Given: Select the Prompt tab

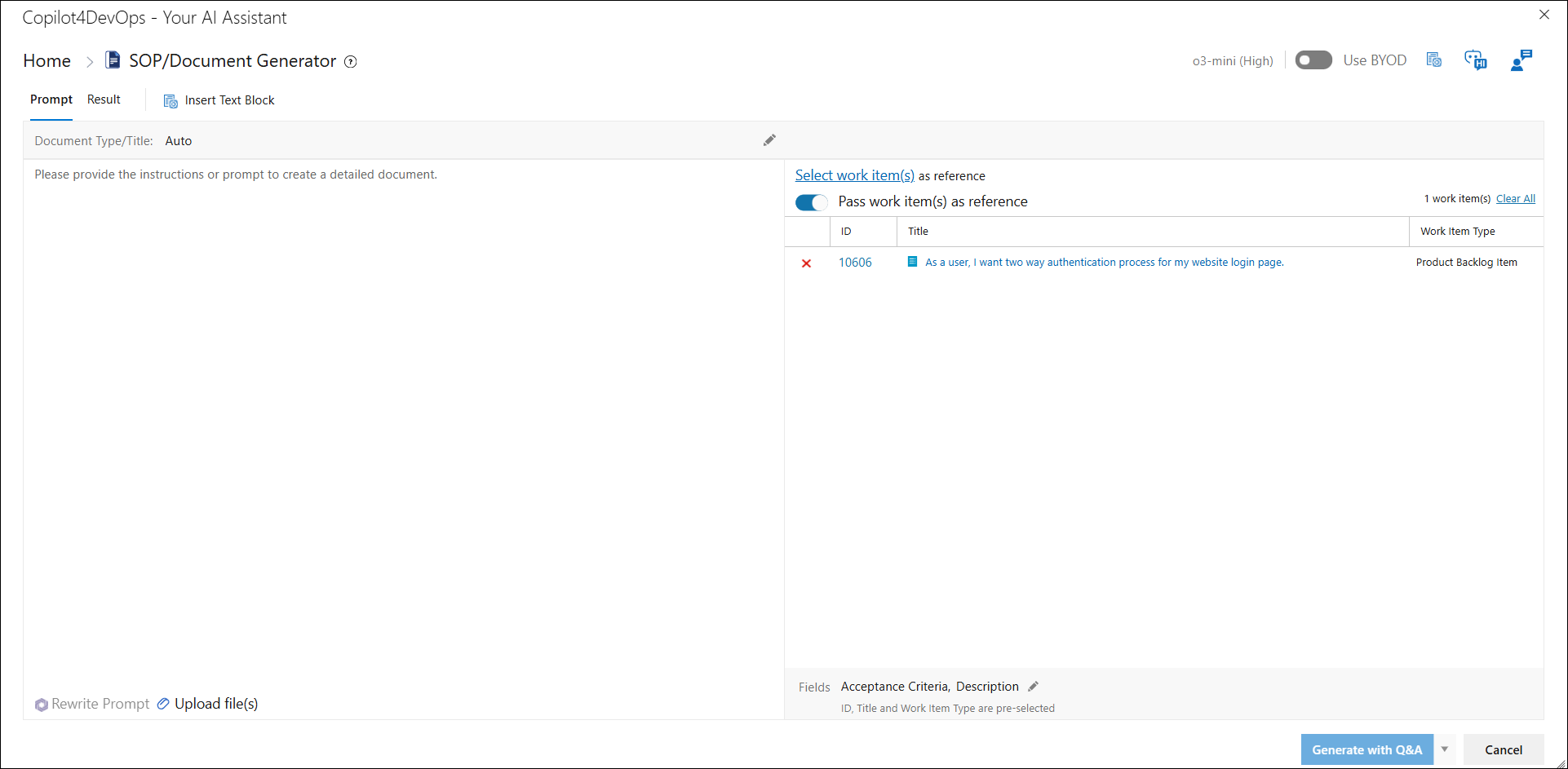Looking at the screenshot, I should (x=51, y=99).
